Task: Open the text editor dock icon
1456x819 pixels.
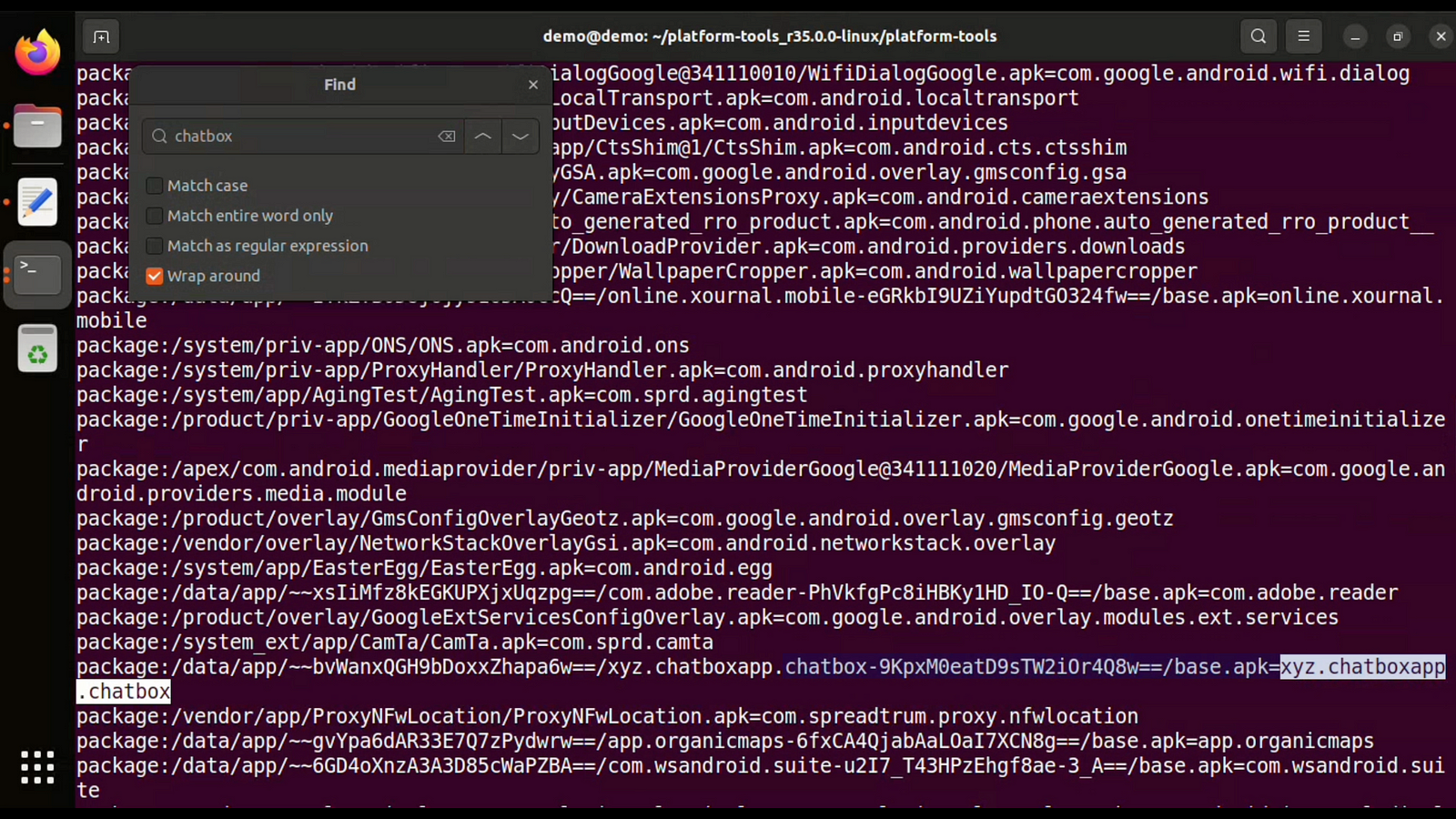Action: (x=37, y=201)
